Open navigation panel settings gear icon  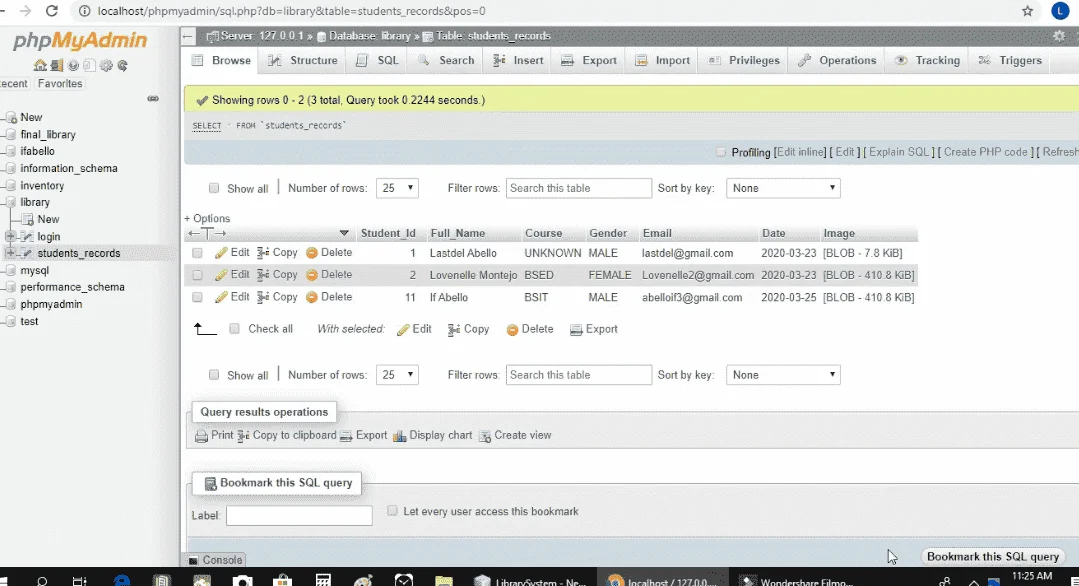point(106,65)
